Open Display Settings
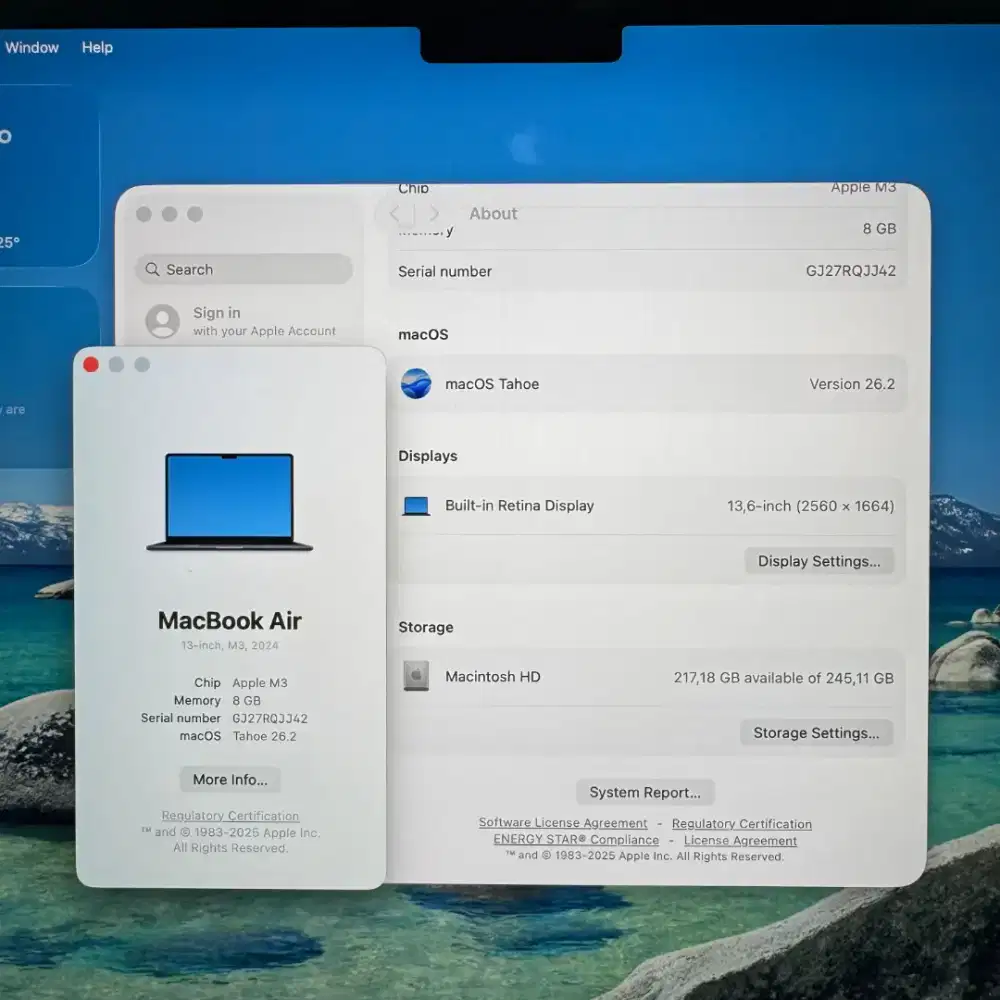 click(819, 561)
